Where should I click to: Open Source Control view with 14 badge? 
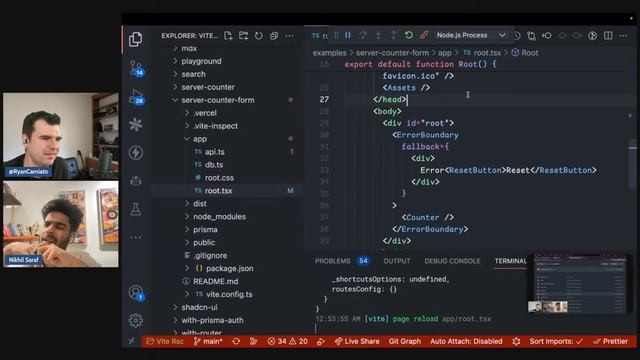(136, 68)
